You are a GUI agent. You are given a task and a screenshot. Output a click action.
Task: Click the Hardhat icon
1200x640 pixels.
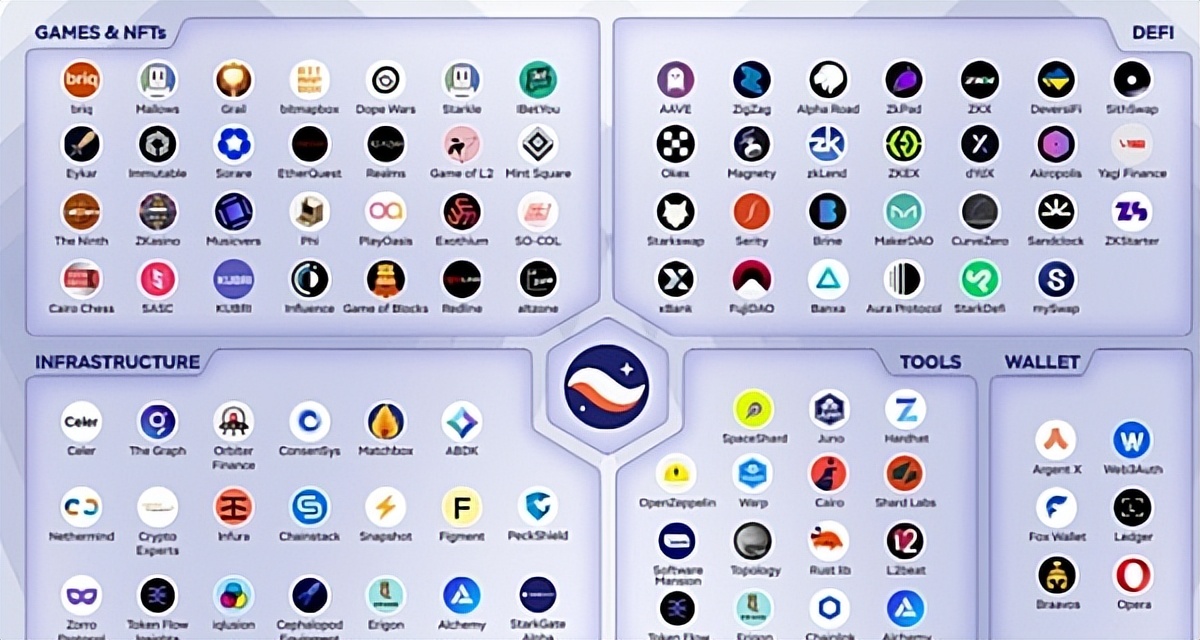[x=905, y=410]
